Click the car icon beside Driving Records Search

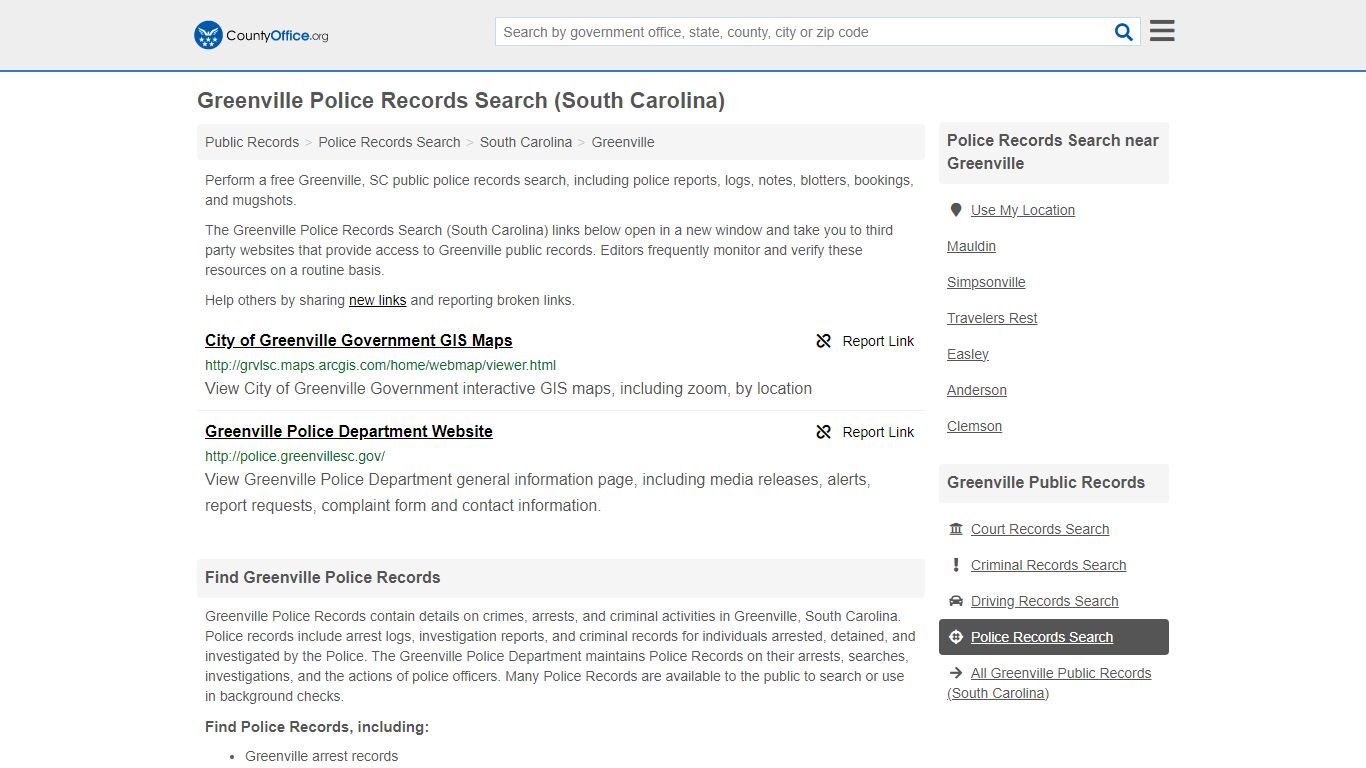[x=956, y=601]
